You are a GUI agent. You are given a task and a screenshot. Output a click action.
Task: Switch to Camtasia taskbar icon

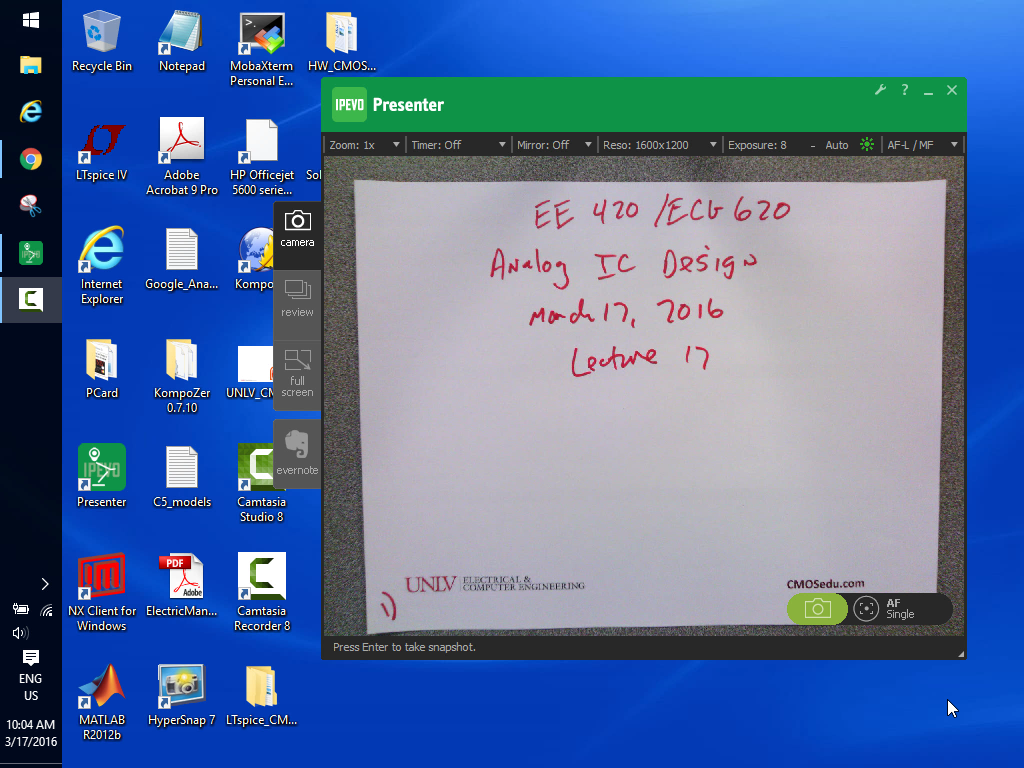coord(31,300)
